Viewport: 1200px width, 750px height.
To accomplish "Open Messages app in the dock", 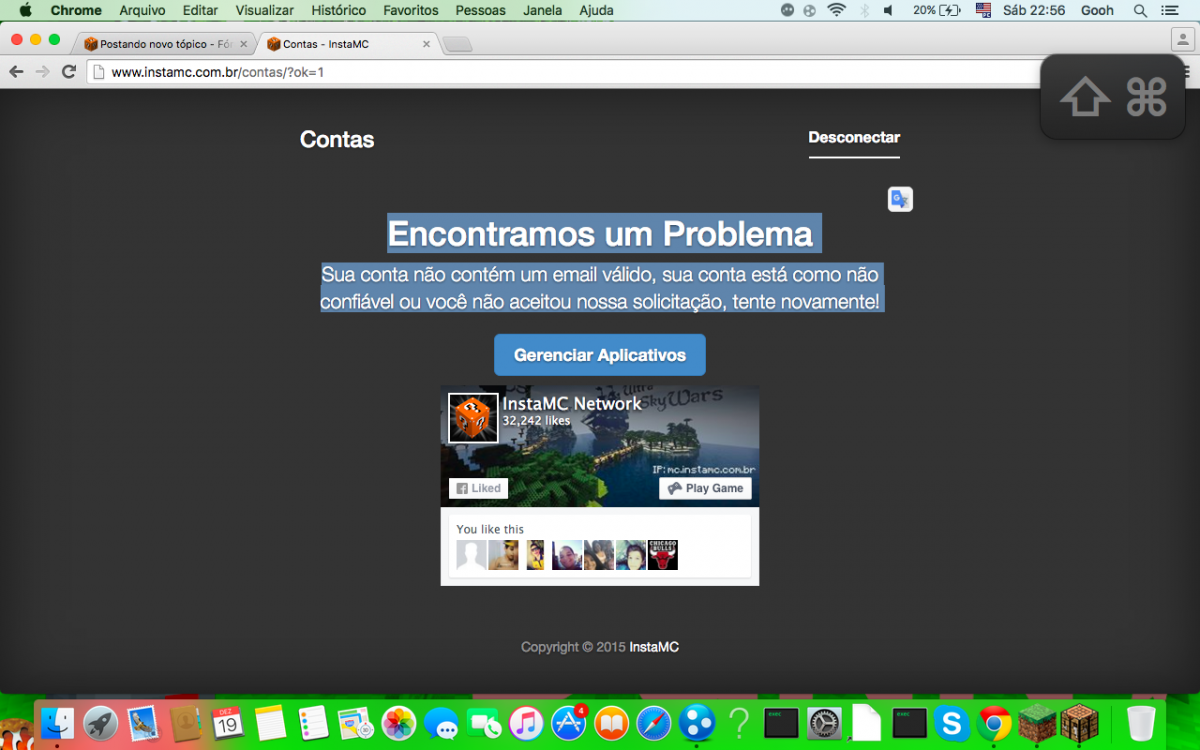I will pos(441,723).
